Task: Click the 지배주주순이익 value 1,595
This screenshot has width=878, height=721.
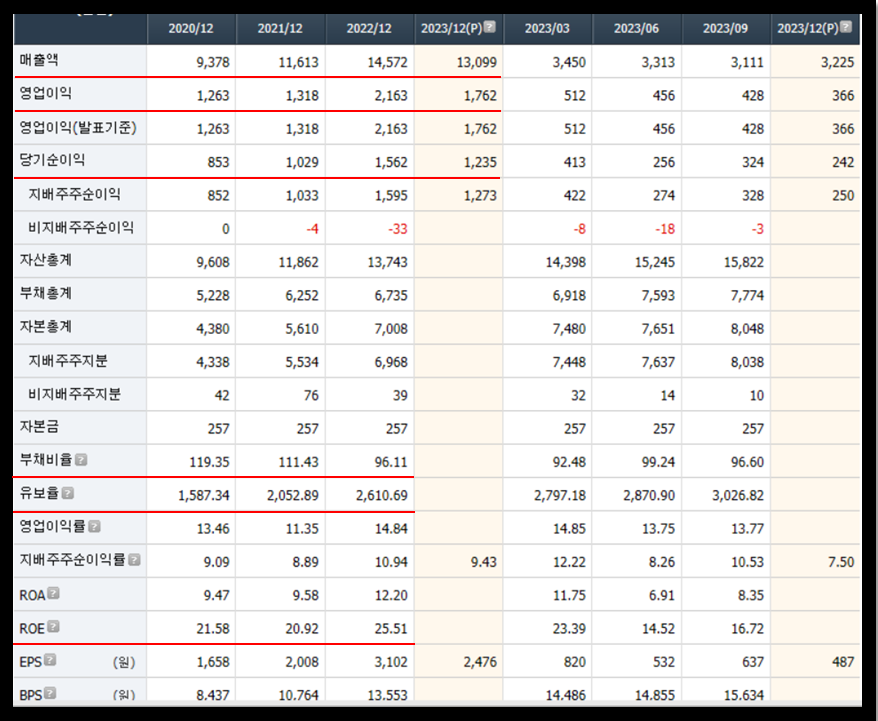Action: coord(391,195)
